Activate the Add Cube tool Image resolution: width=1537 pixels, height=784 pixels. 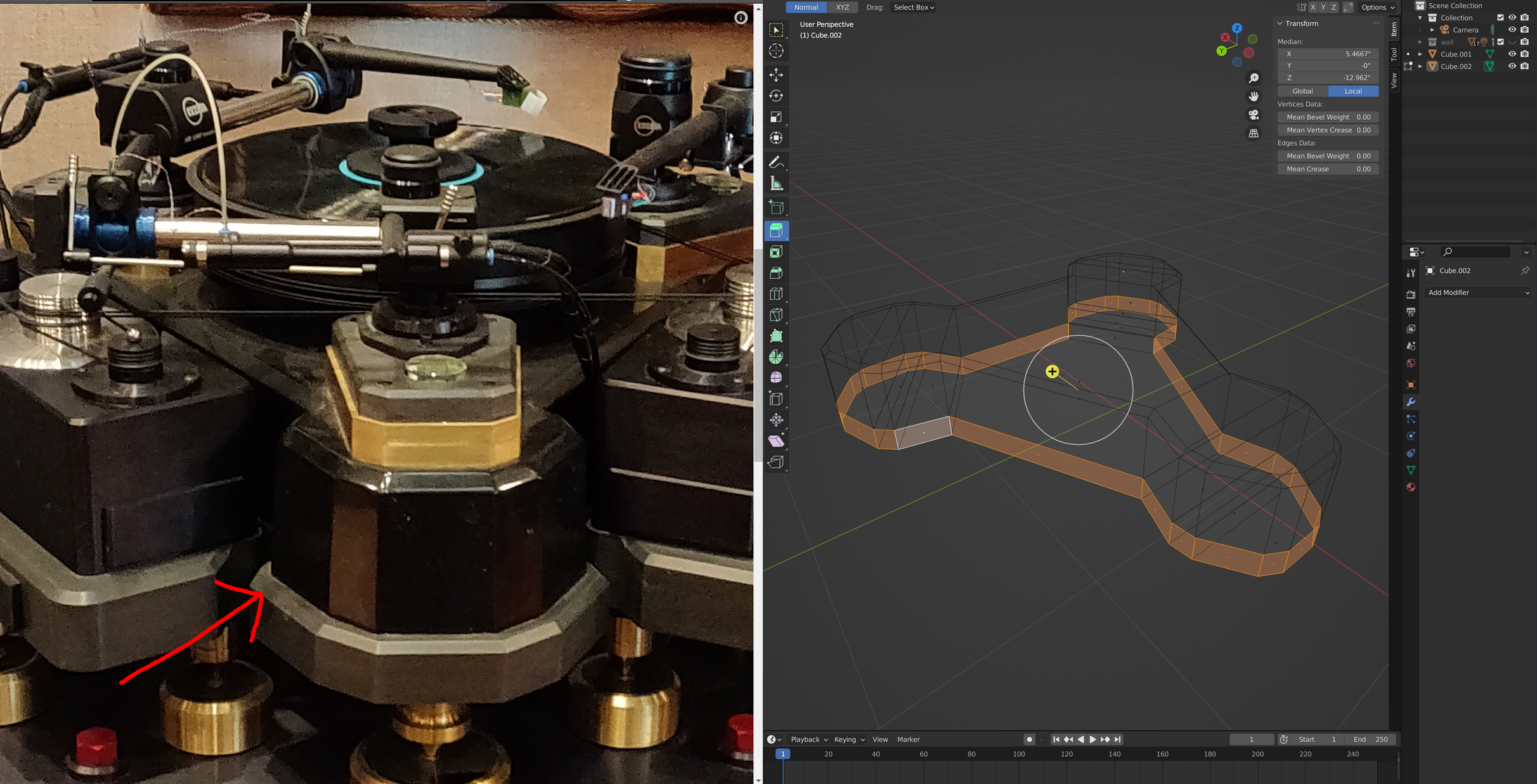pos(776,207)
